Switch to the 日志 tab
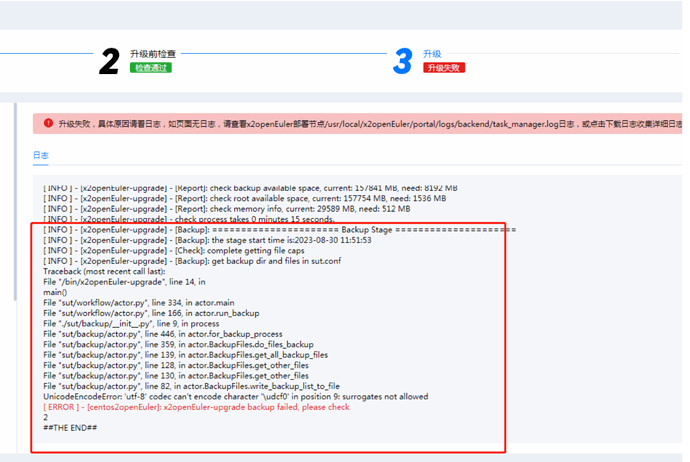690x462 pixels. 40,156
